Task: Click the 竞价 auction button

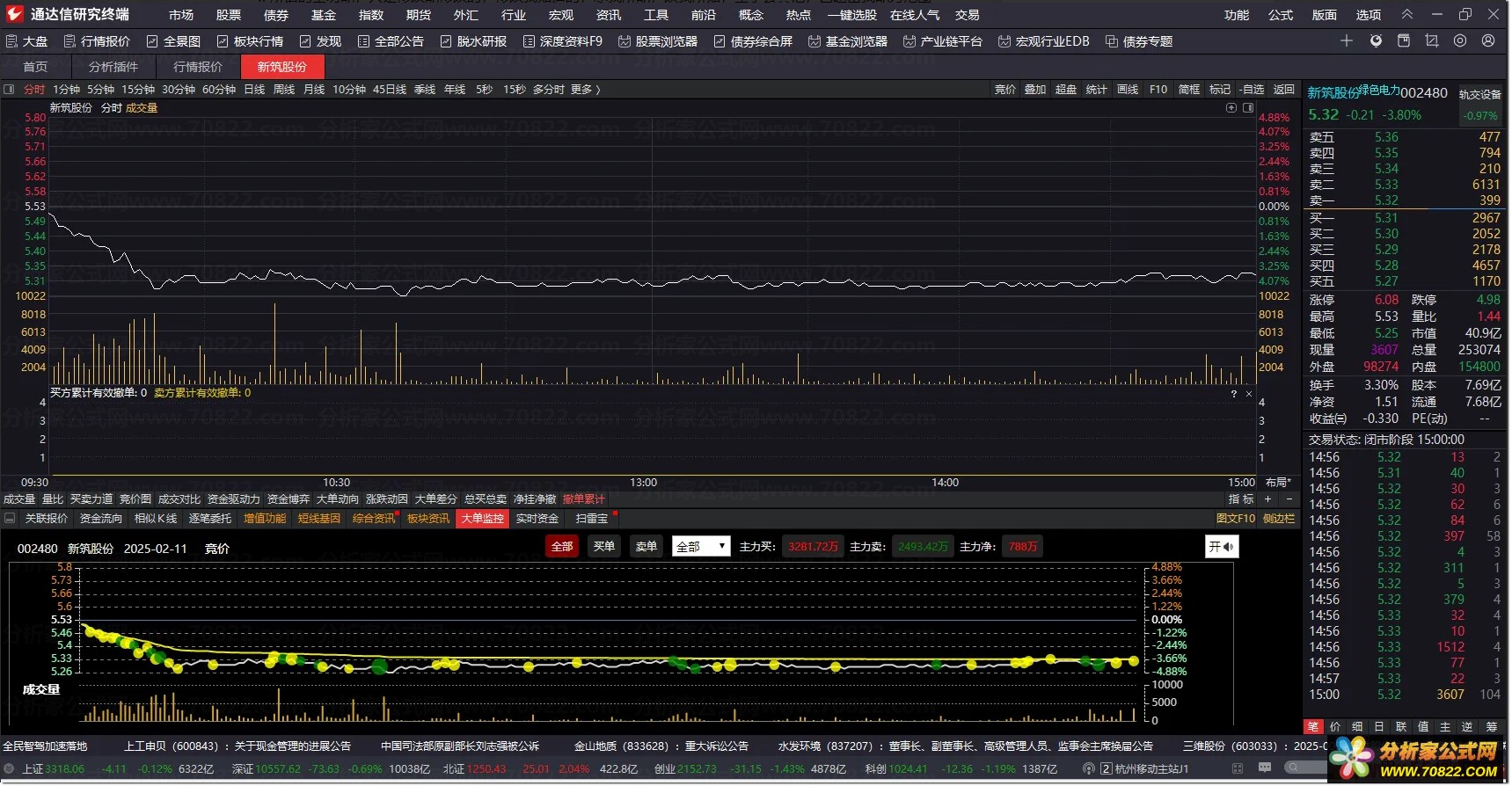Action: 1004,90
